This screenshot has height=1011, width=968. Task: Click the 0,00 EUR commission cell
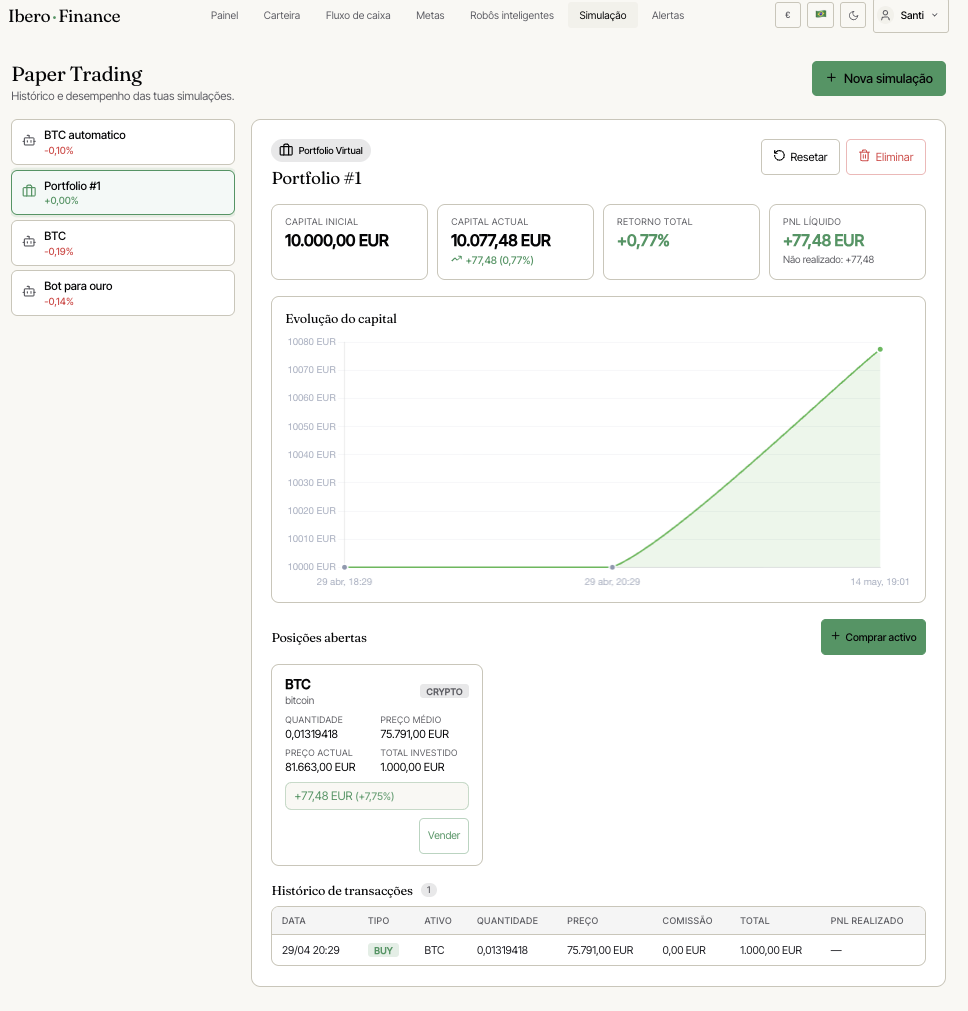(684, 950)
